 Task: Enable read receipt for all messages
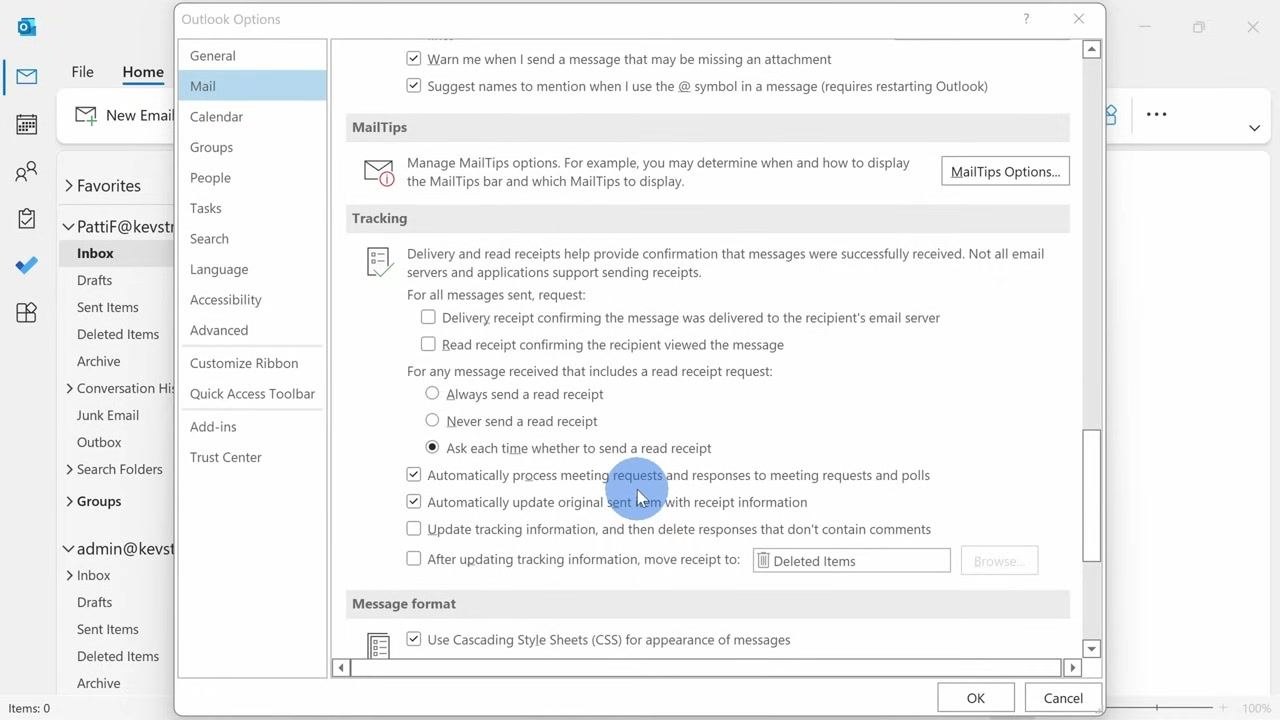tap(428, 344)
